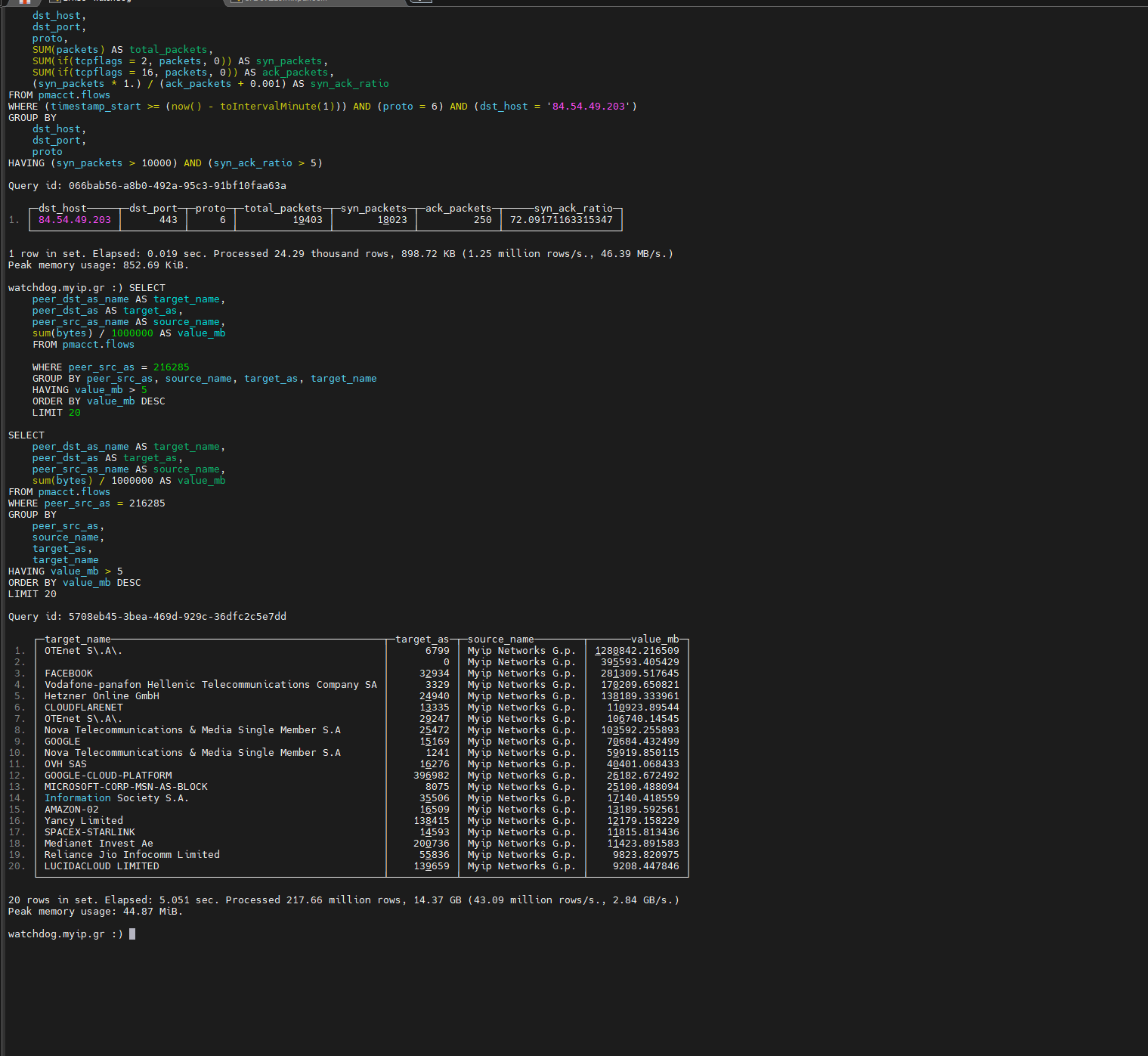Click Information Society S.A. target name
Viewport: 1148px width, 1056px height.
(x=117, y=798)
